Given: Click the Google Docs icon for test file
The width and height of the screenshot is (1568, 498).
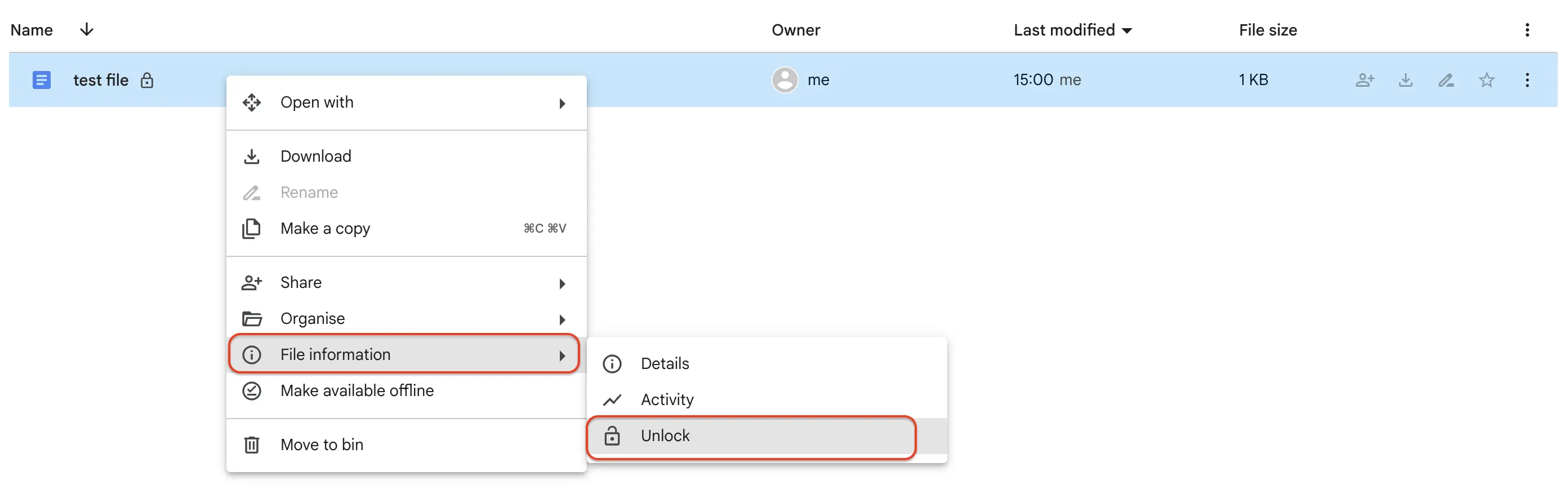Looking at the screenshot, I should 41,80.
